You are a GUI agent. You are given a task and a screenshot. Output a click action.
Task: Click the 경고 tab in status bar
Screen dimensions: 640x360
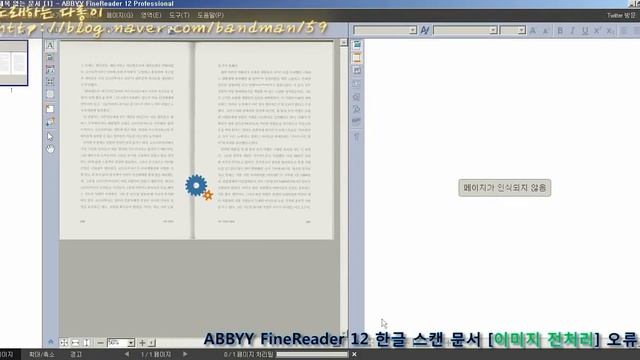tap(76, 354)
